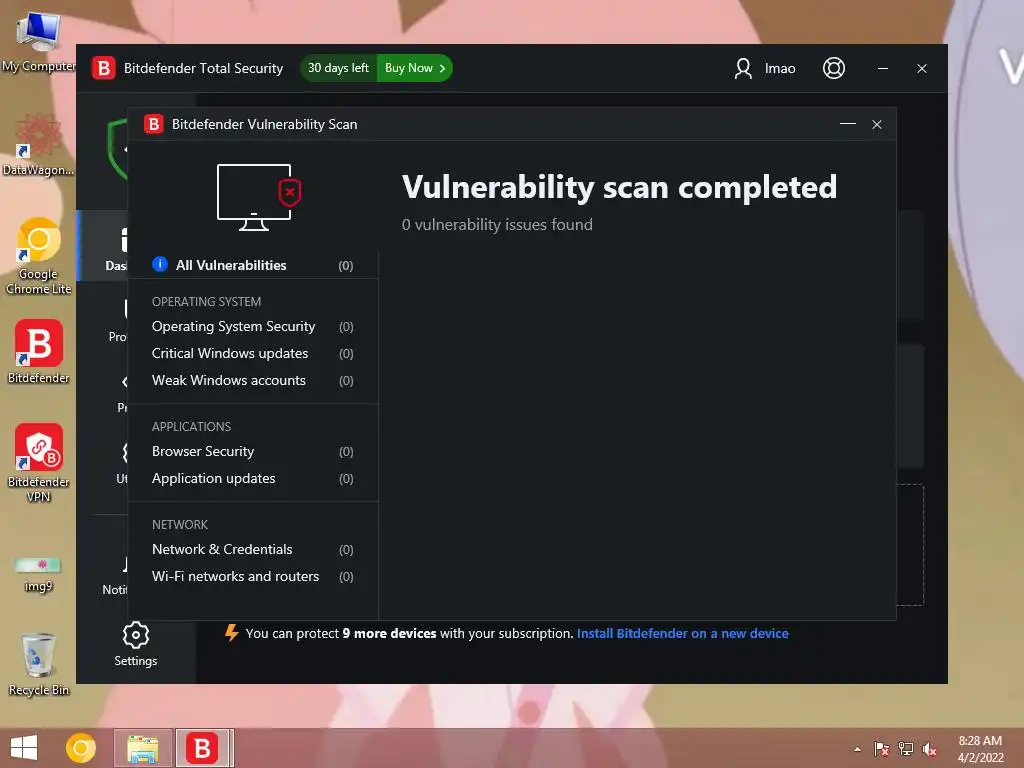Select Application updates item
The image size is (1024, 768).
253,478
